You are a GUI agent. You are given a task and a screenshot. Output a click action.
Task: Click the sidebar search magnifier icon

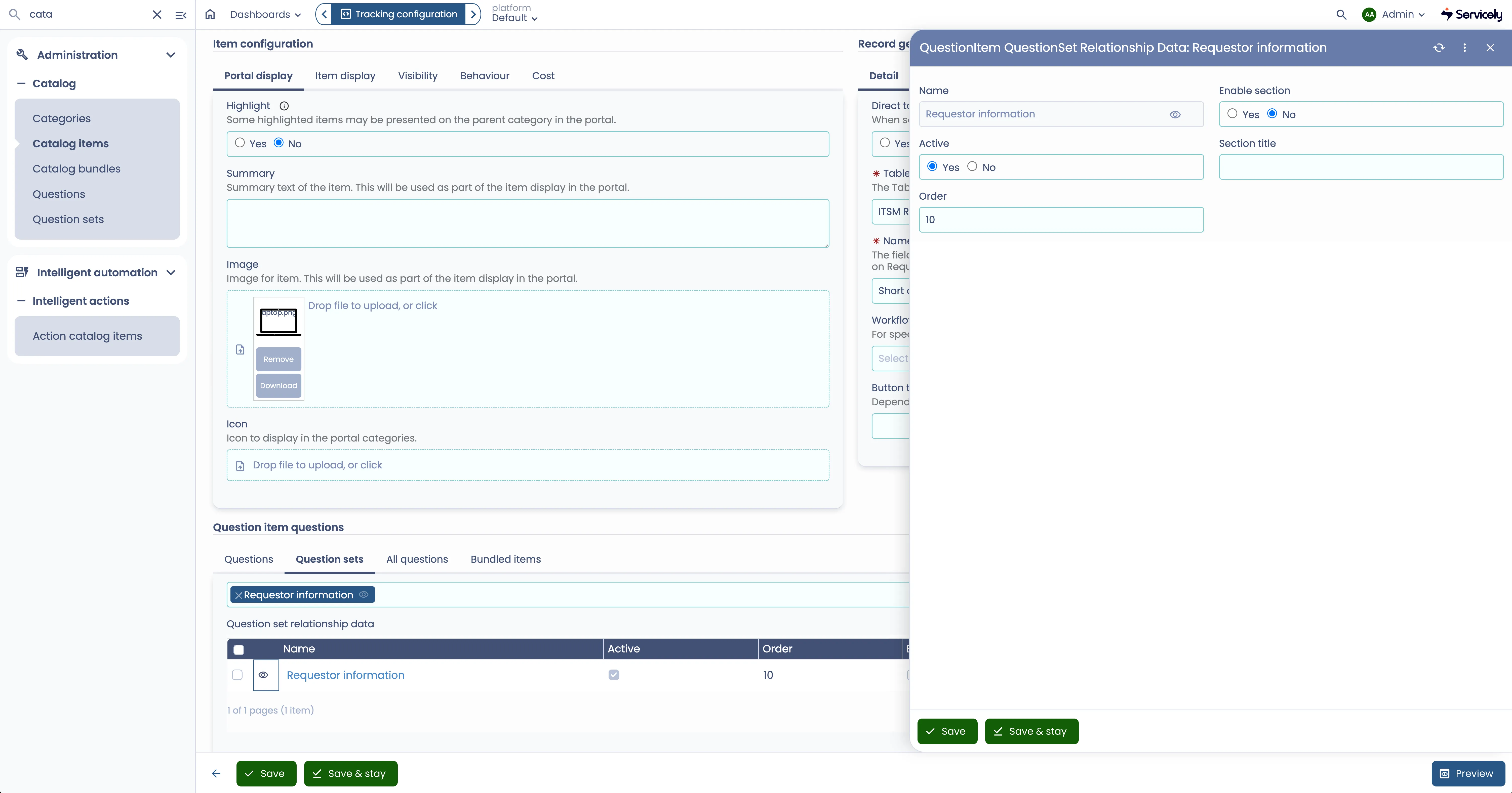(15, 15)
